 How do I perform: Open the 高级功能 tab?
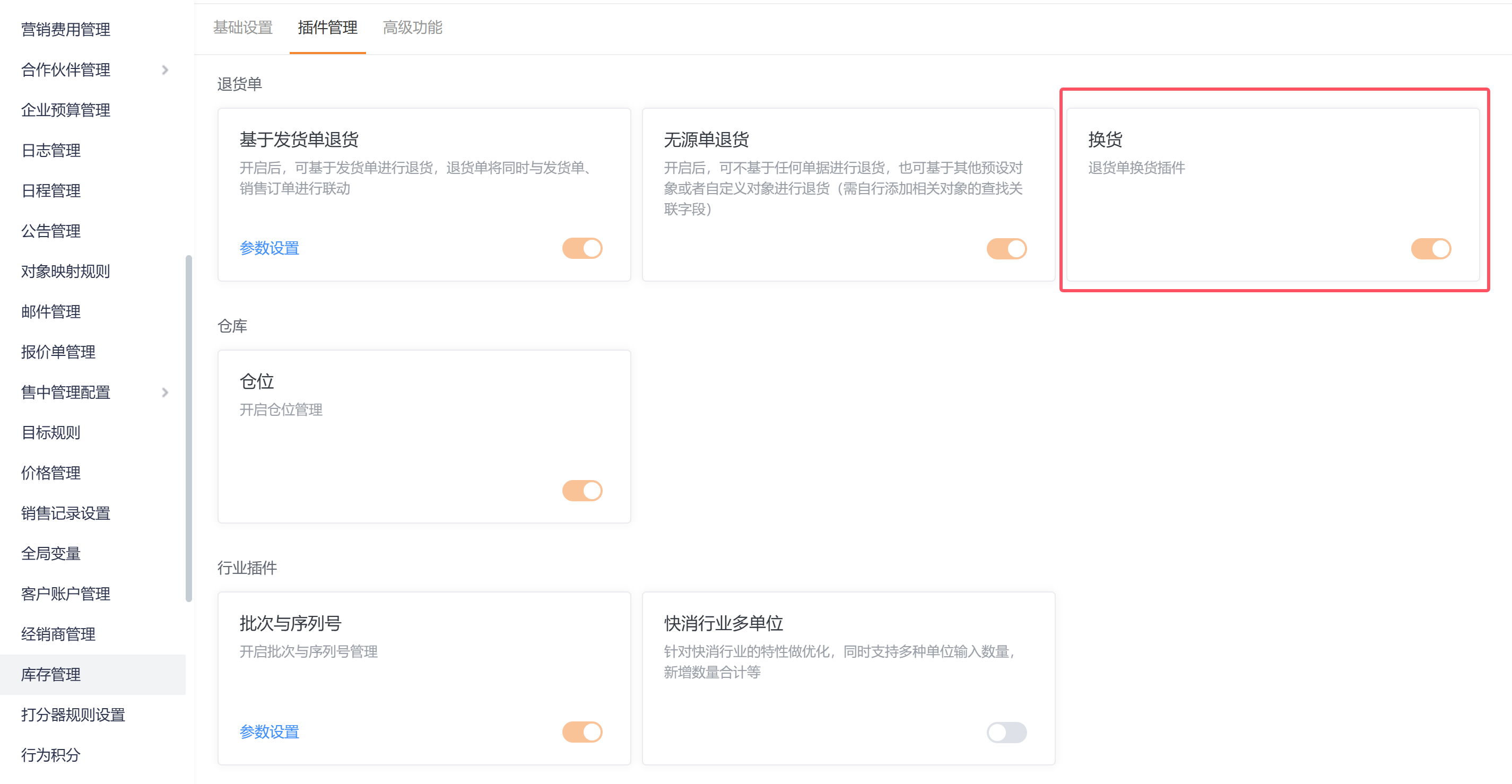(412, 28)
